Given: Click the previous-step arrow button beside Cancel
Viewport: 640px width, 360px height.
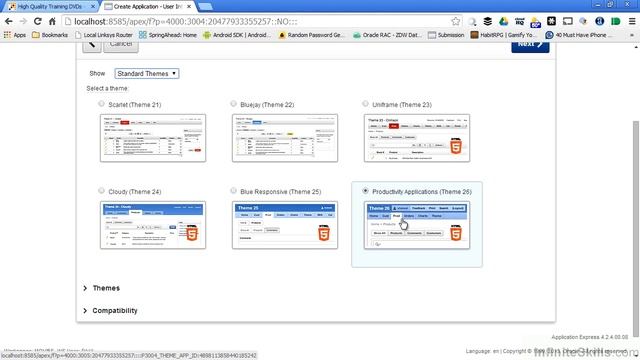Looking at the screenshot, I should (92, 46).
